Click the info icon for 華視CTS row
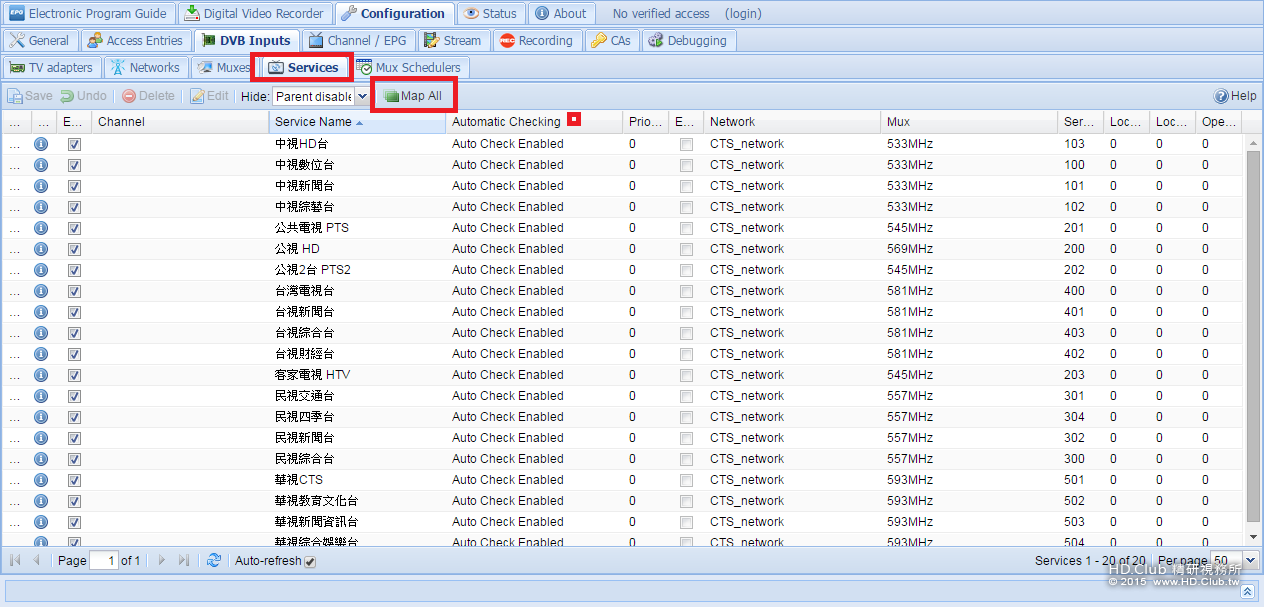Viewport: 1264px width, 607px height. click(41, 480)
